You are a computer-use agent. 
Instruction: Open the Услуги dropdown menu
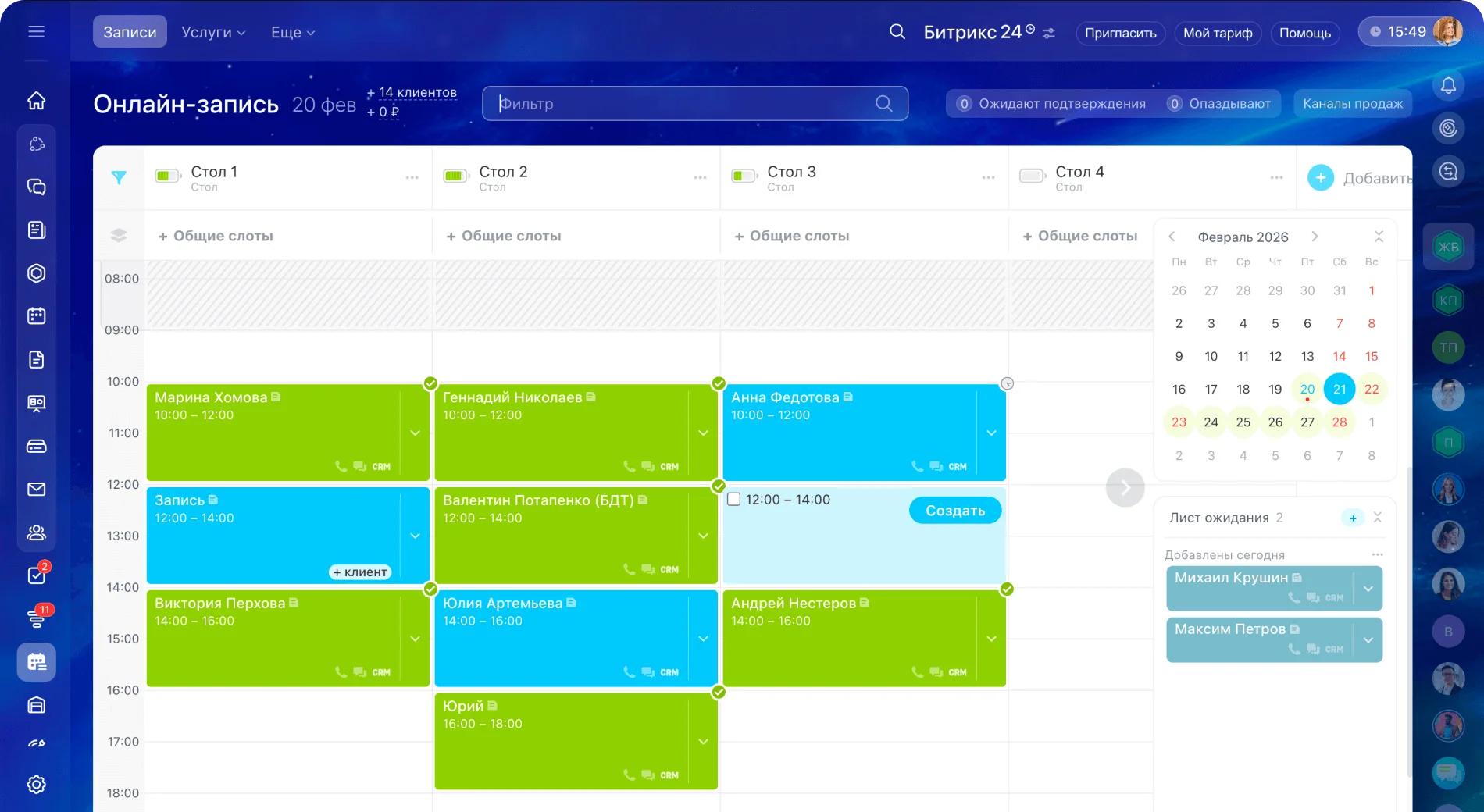(213, 32)
